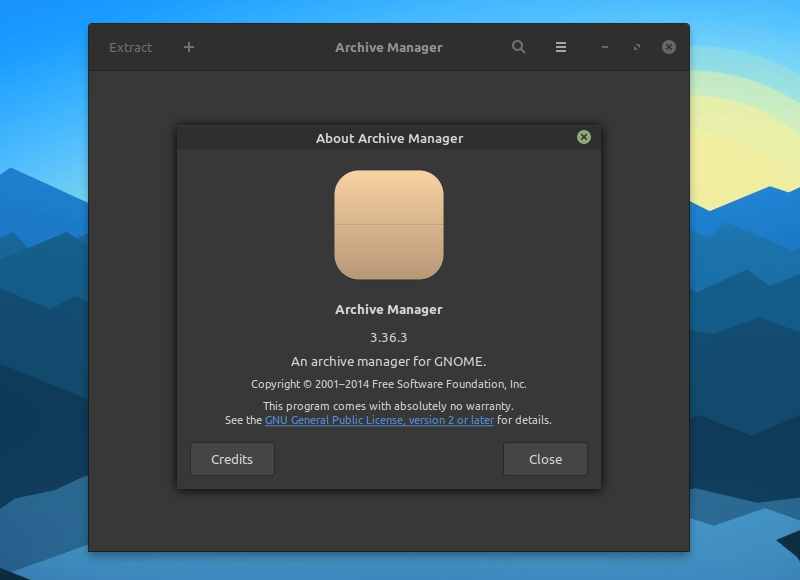The image size is (800, 580).
Task: Dismiss About dialog with green X badge
Action: point(584,137)
